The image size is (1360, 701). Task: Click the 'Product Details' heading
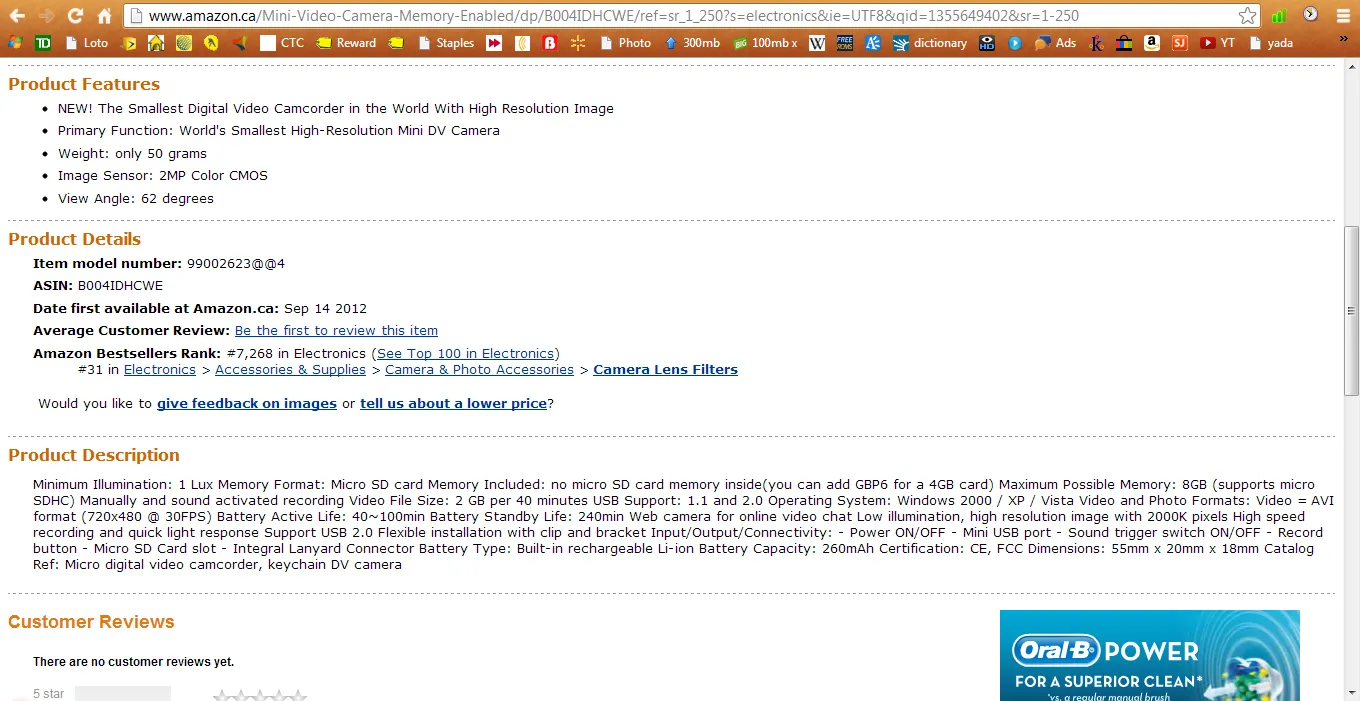75,239
